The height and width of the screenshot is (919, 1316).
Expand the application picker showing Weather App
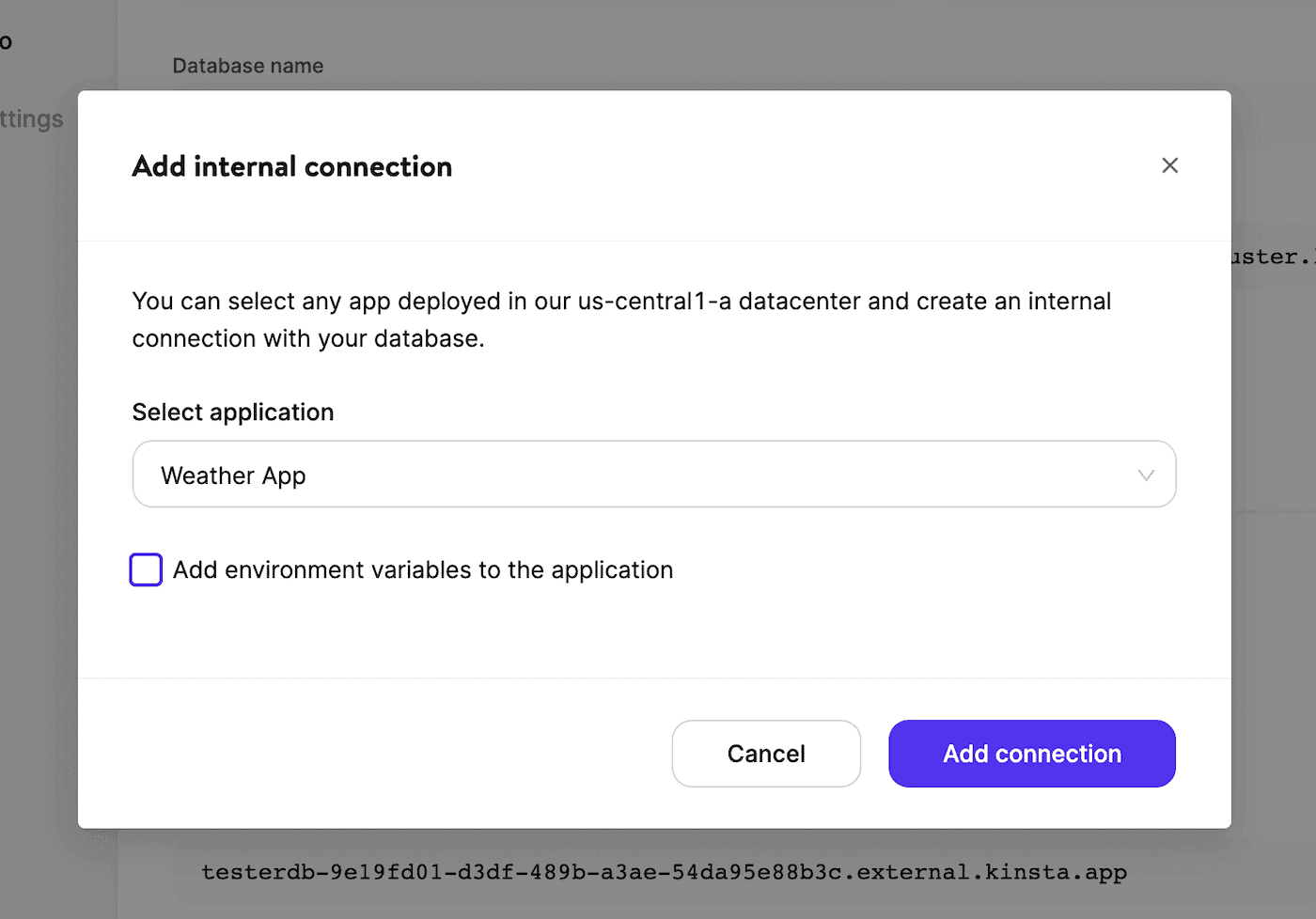(654, 475)
